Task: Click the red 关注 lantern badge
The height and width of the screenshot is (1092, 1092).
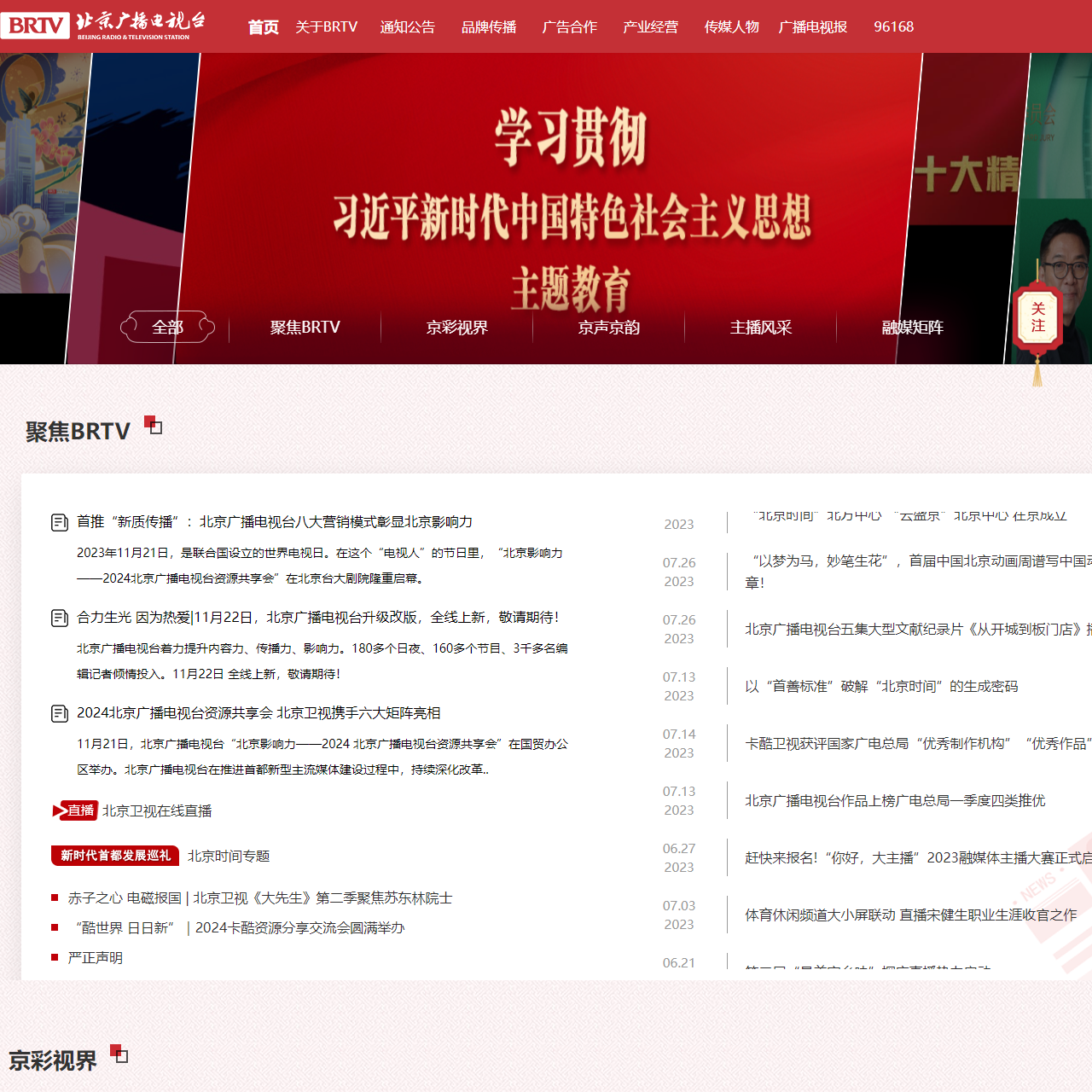Action: point(1037,317)
